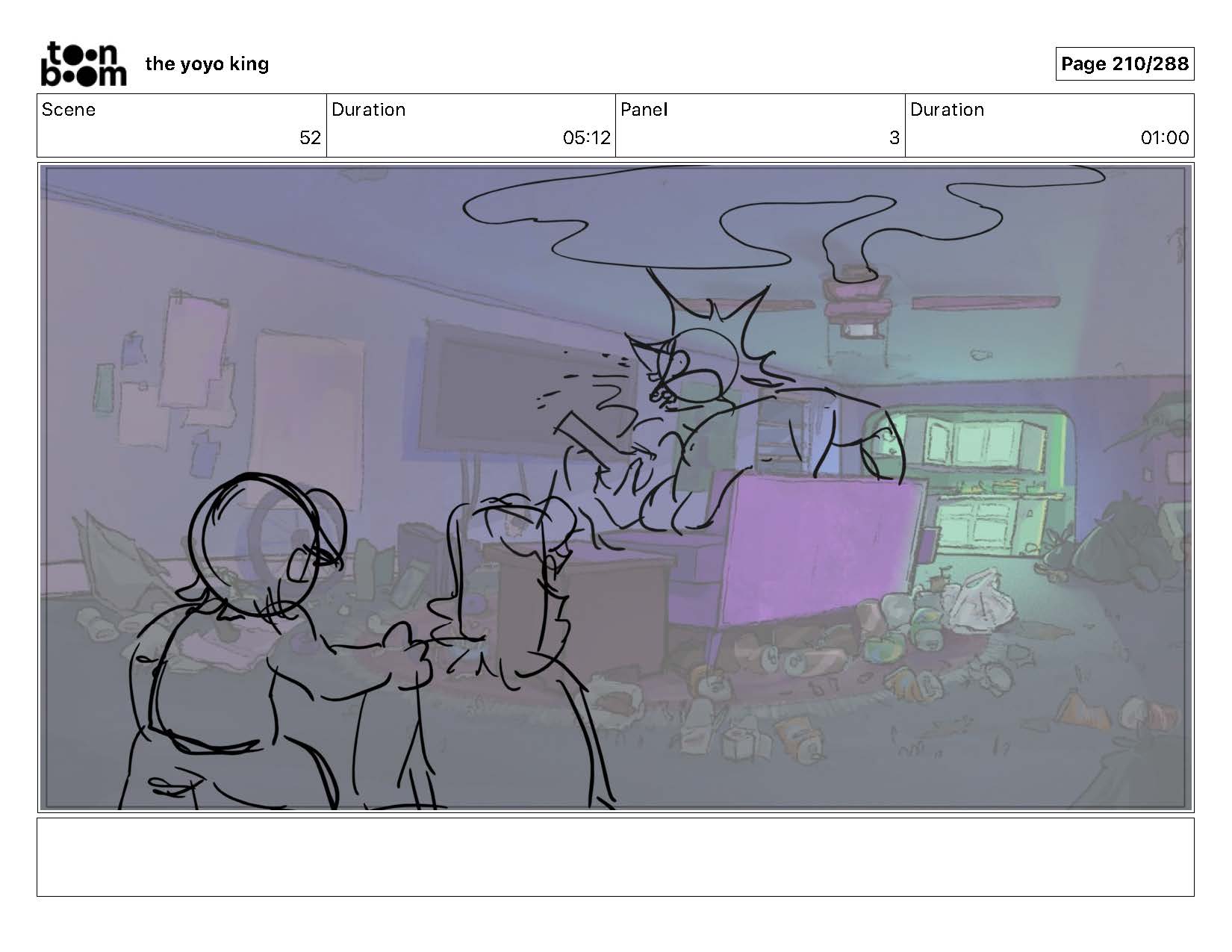Select the "Scene" header label
The width and height of the screenshot is (1232, 952).
click(69, 110)
